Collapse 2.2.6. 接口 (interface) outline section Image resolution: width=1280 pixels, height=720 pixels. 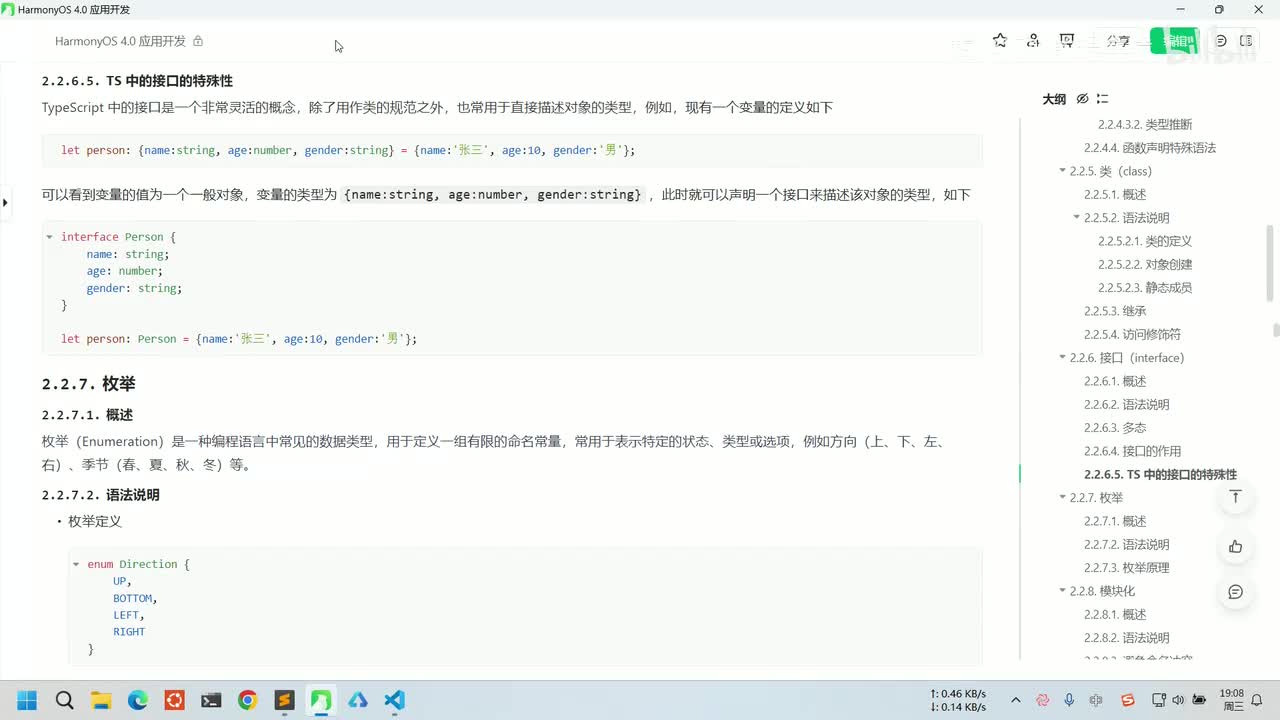point(1062,358)
